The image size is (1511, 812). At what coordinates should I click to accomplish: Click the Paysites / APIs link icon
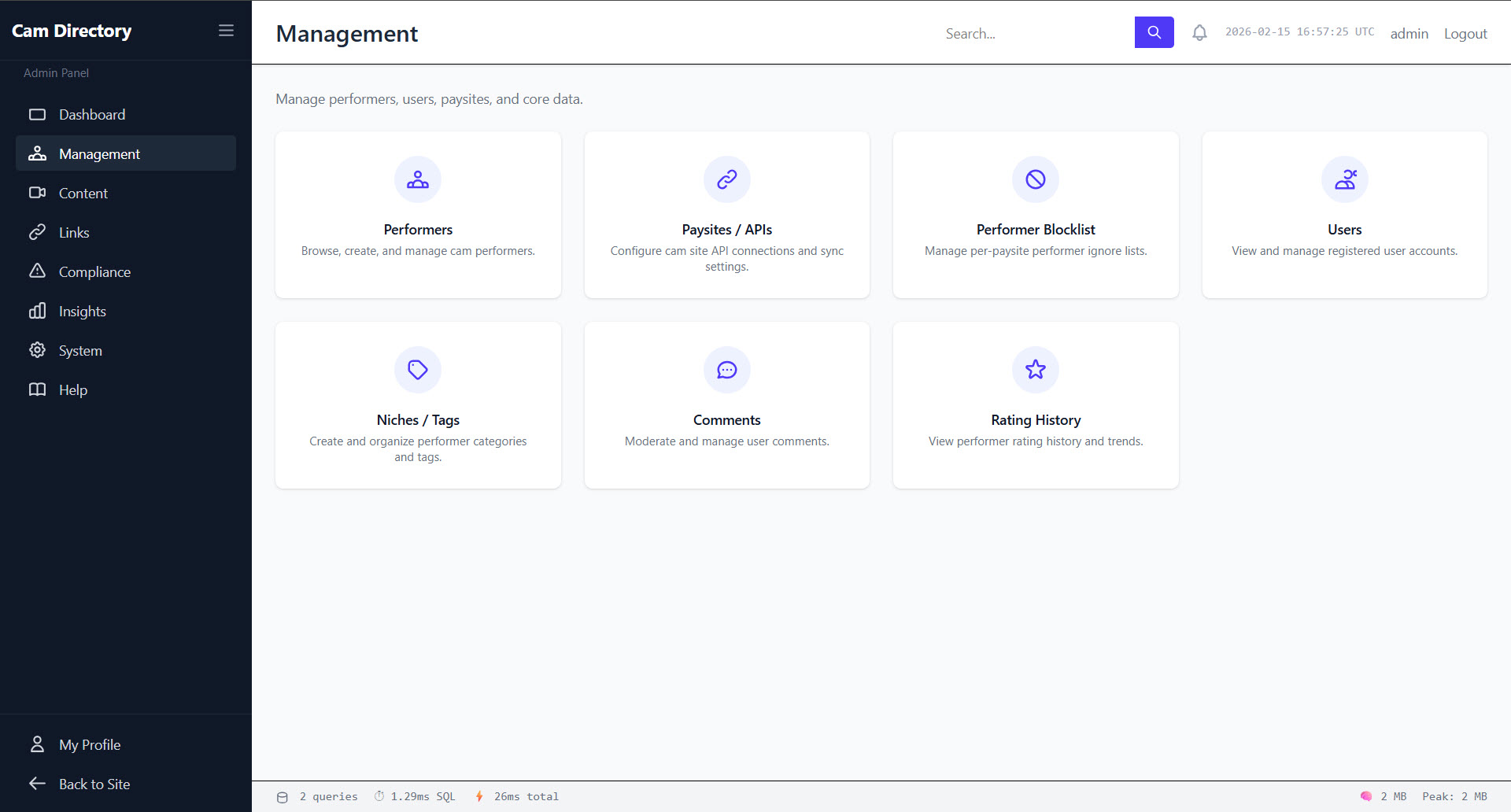tap(726, 179)
